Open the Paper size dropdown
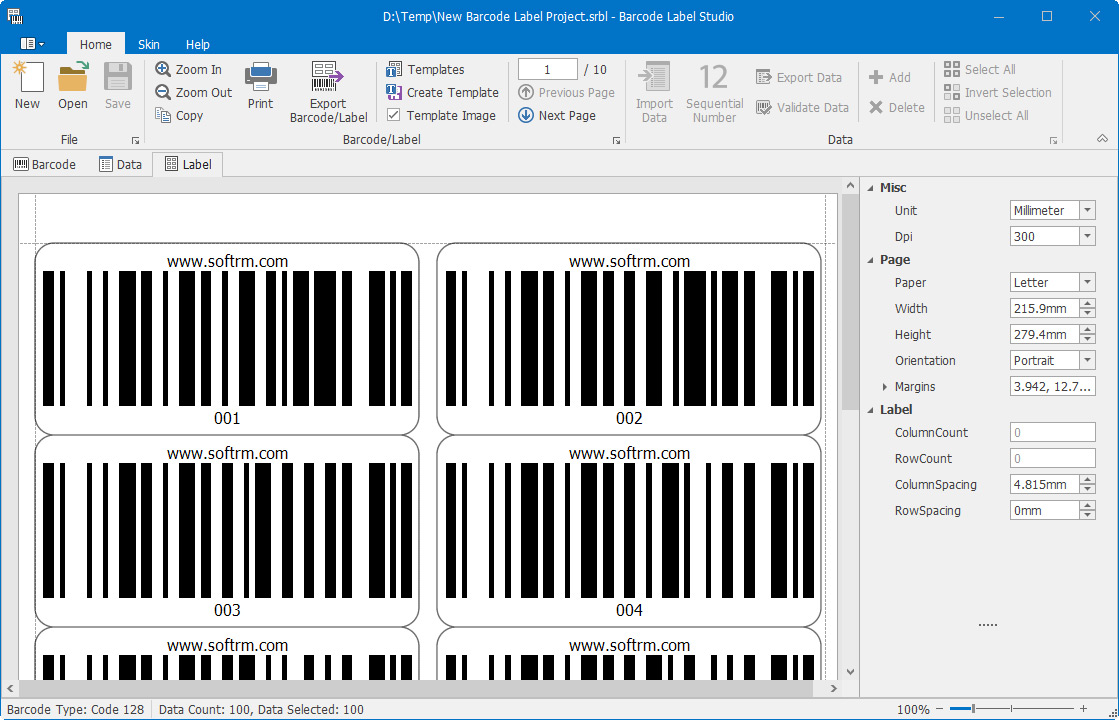The height and width of the screenshot is (720, 1119). 1084,282
